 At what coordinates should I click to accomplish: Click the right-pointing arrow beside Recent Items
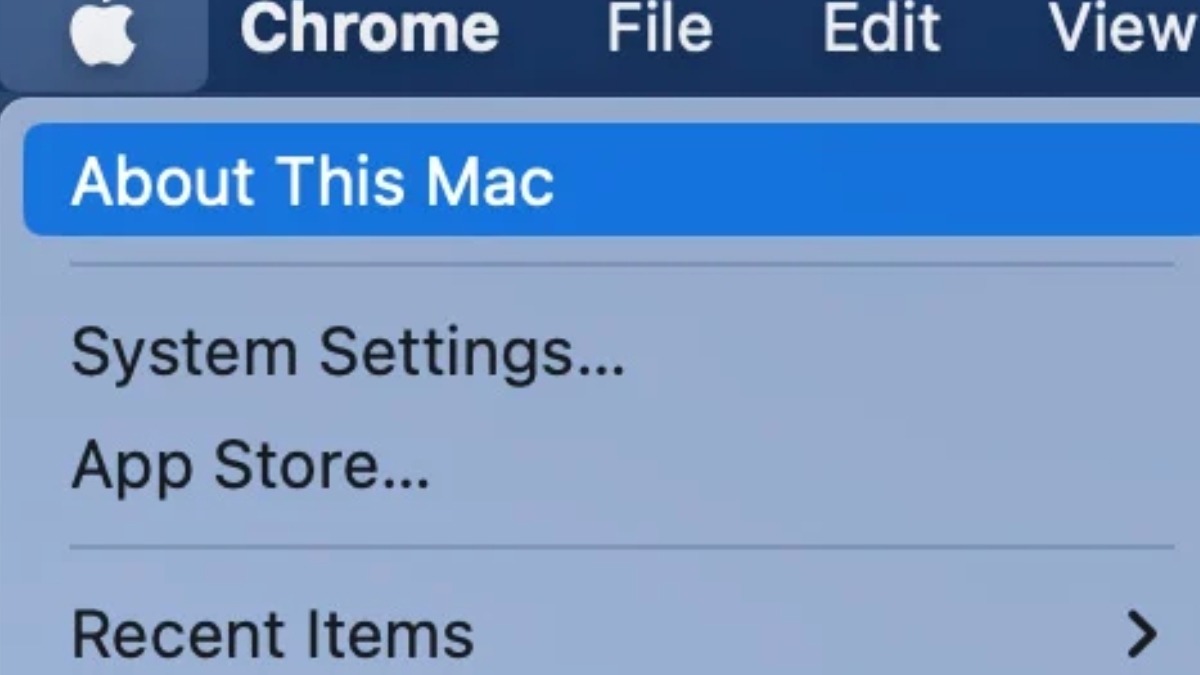tap(1141, 633)
